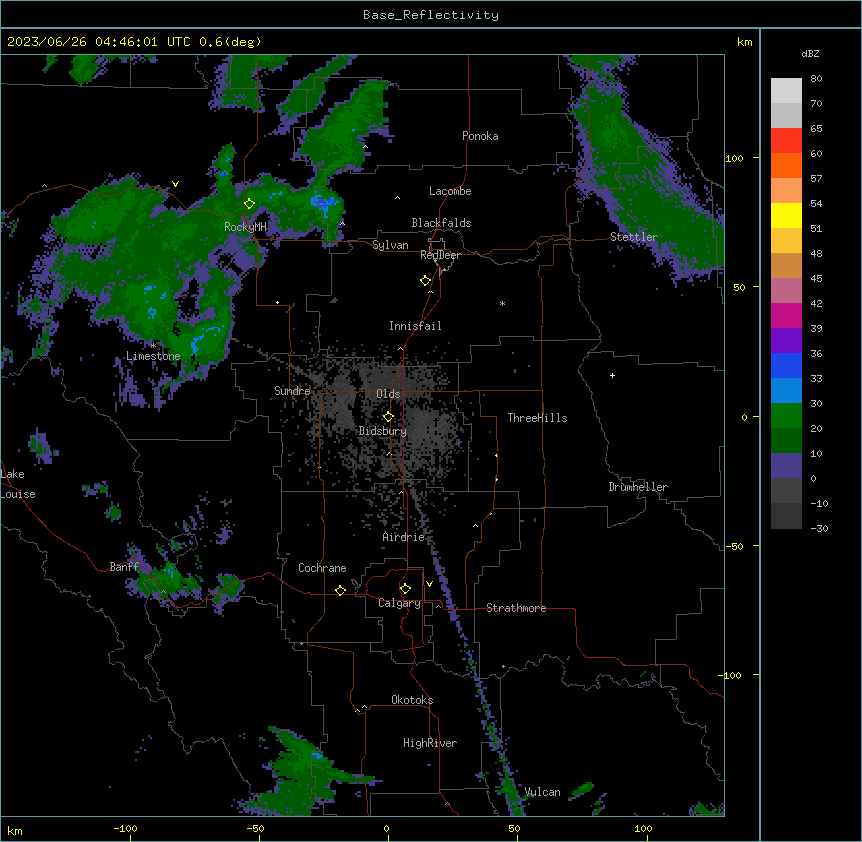
Task: Click the 100 tick label on right vertical axis
Action: (734, 158)
